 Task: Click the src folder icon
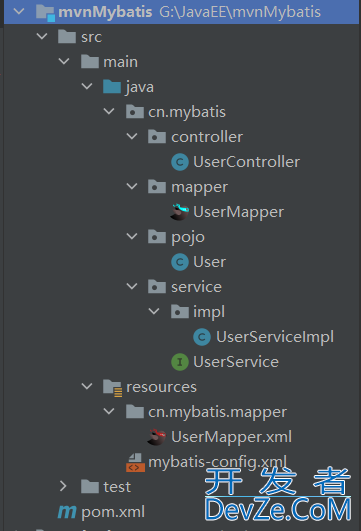click(67, 37)
